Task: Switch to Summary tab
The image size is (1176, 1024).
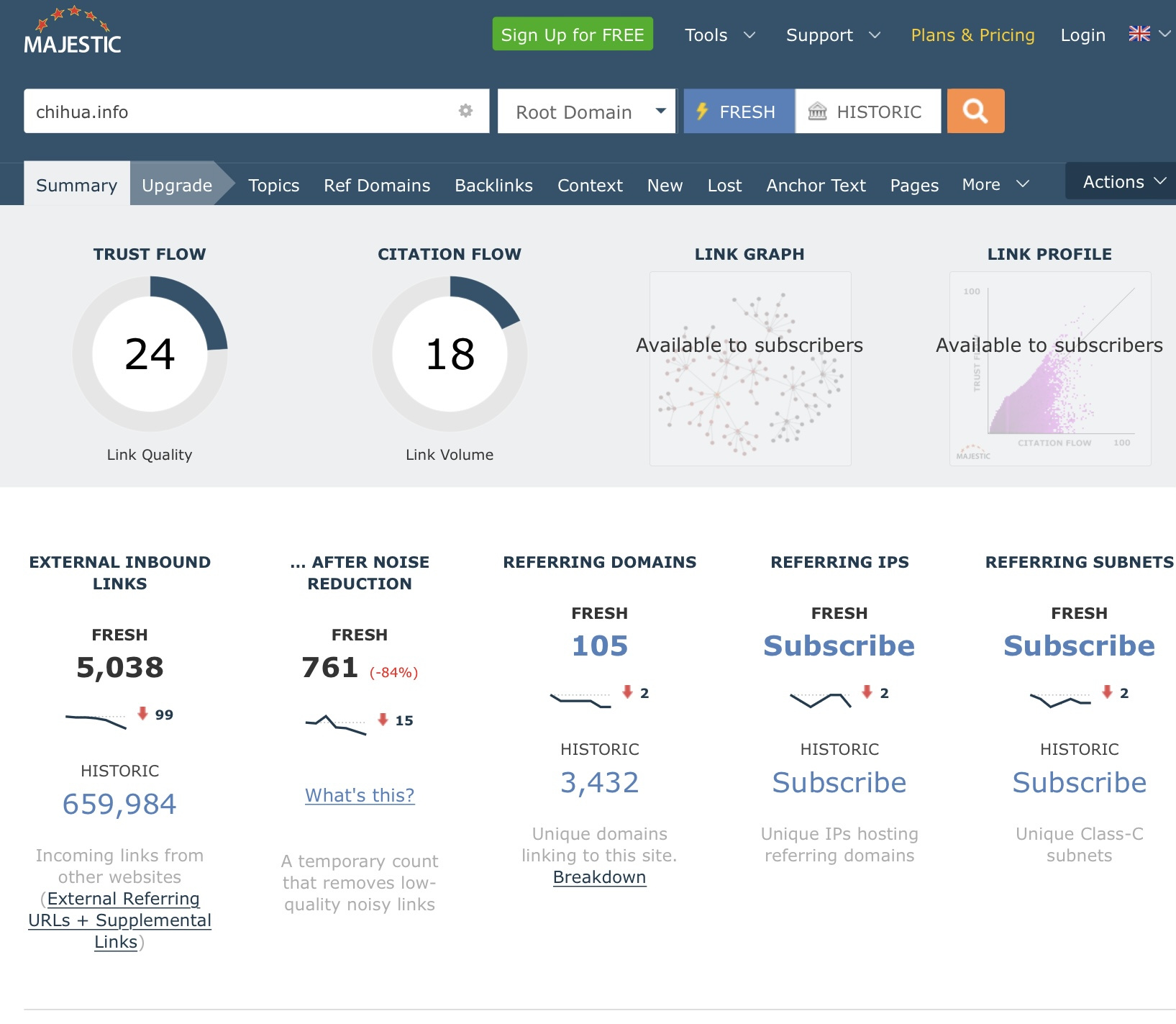Action: (x=77, y=185)
